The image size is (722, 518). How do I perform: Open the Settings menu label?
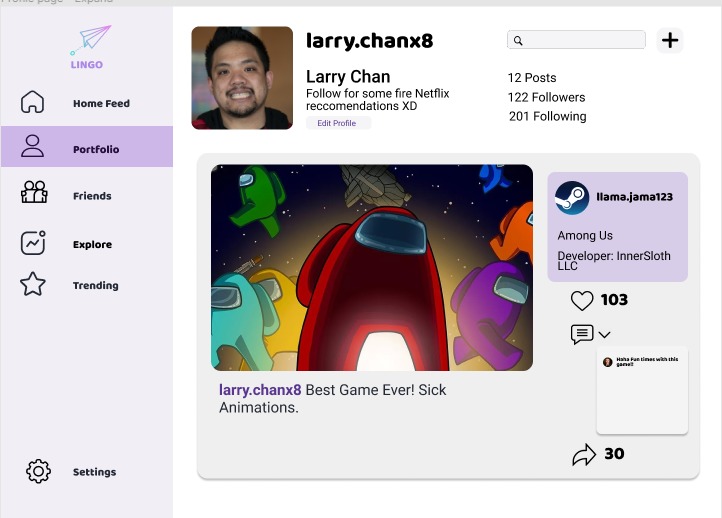pos(94,472)
